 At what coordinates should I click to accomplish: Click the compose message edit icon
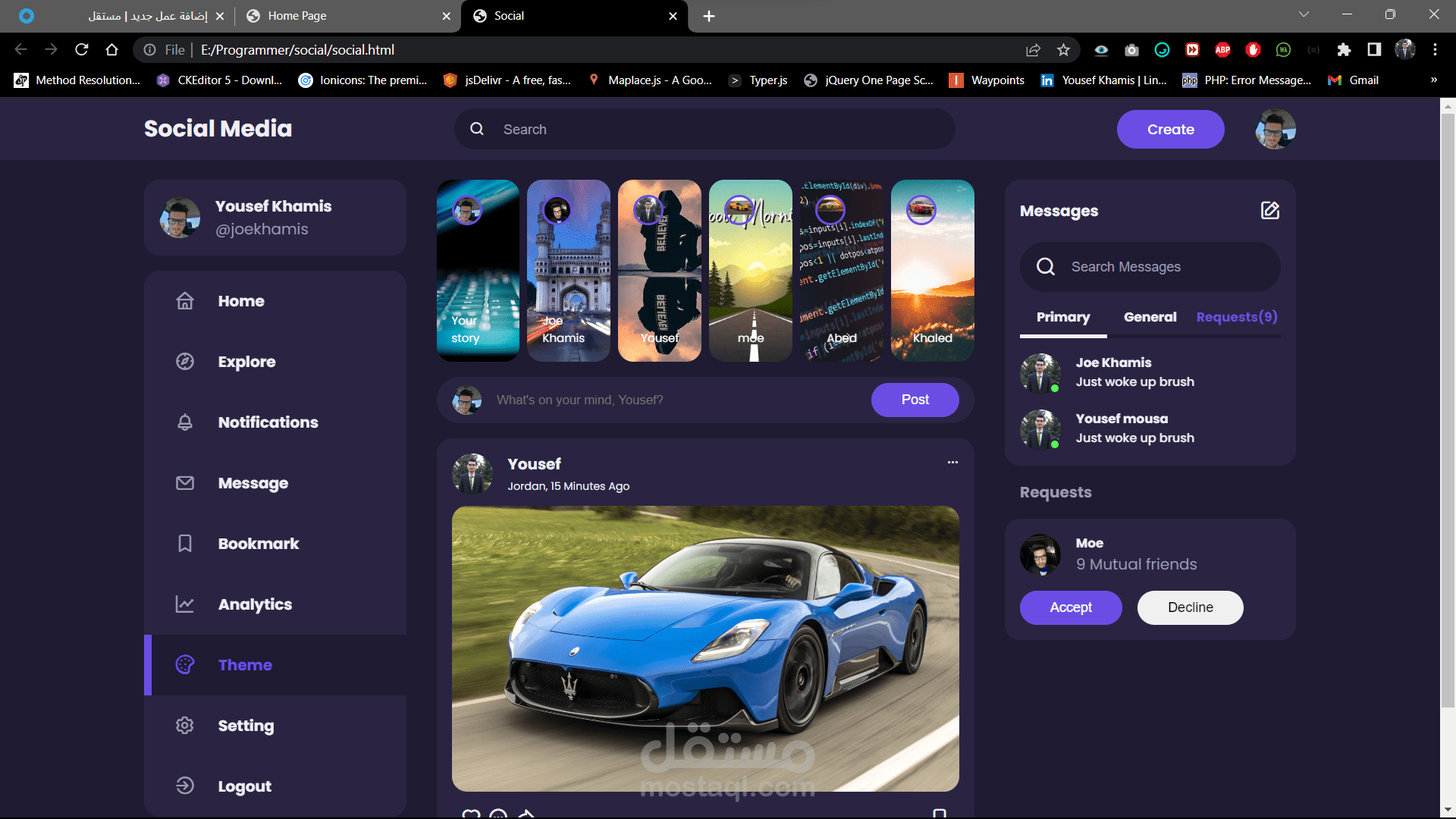tap(1270, 211)
